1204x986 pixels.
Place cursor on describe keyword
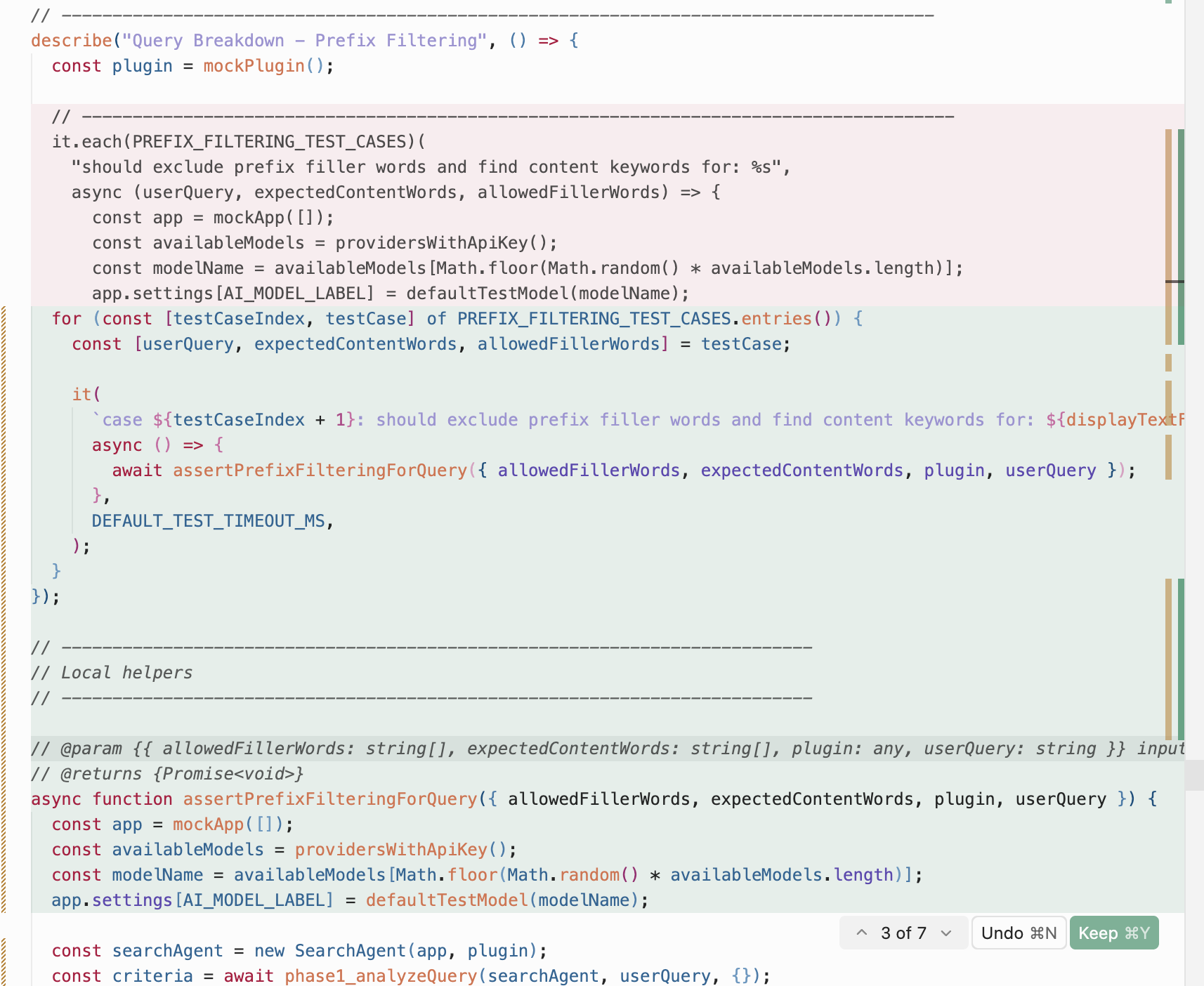click(x=71, y=41)
